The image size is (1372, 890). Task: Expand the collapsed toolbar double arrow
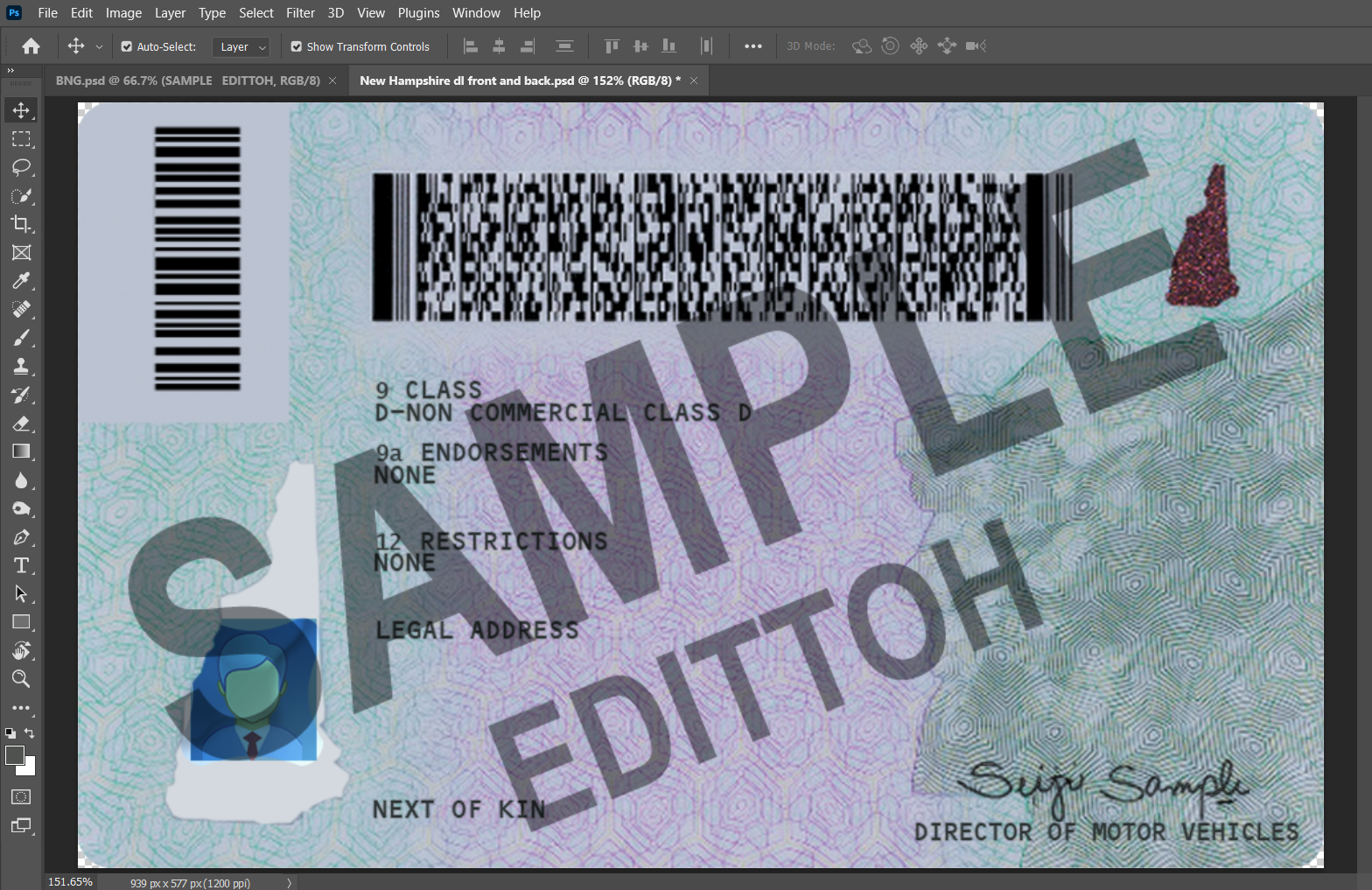(10, 70)
